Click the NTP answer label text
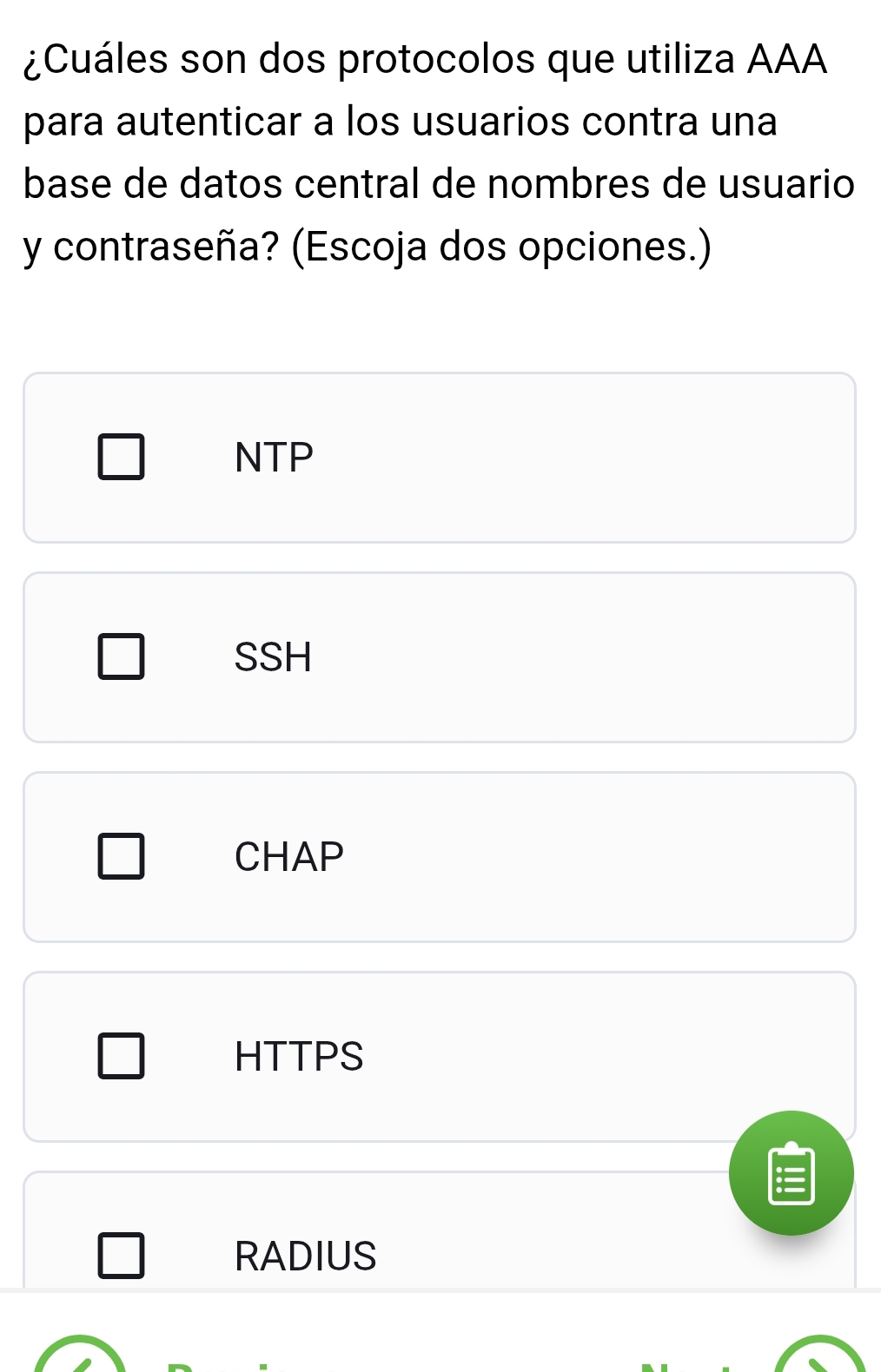 point(274,458)
